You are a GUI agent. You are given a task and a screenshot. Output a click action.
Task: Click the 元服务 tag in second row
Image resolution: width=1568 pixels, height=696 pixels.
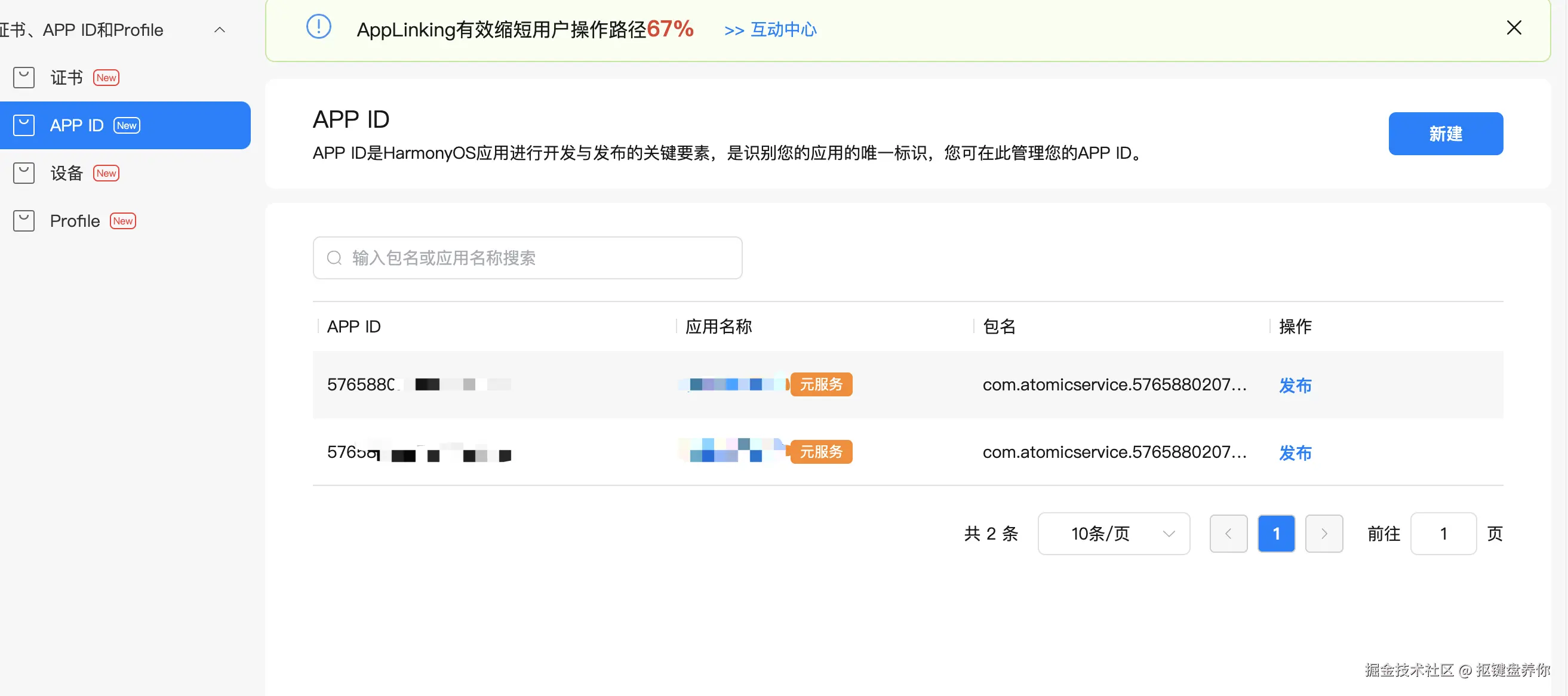point(820,452)
